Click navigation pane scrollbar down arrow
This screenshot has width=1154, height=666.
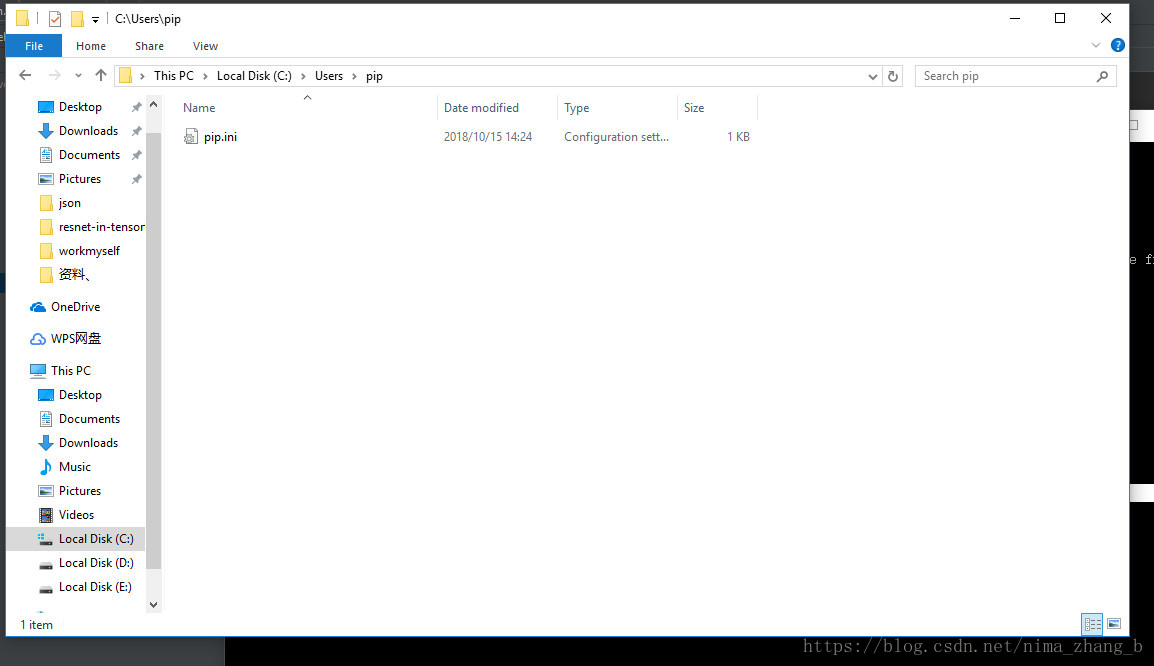(153, 605)
